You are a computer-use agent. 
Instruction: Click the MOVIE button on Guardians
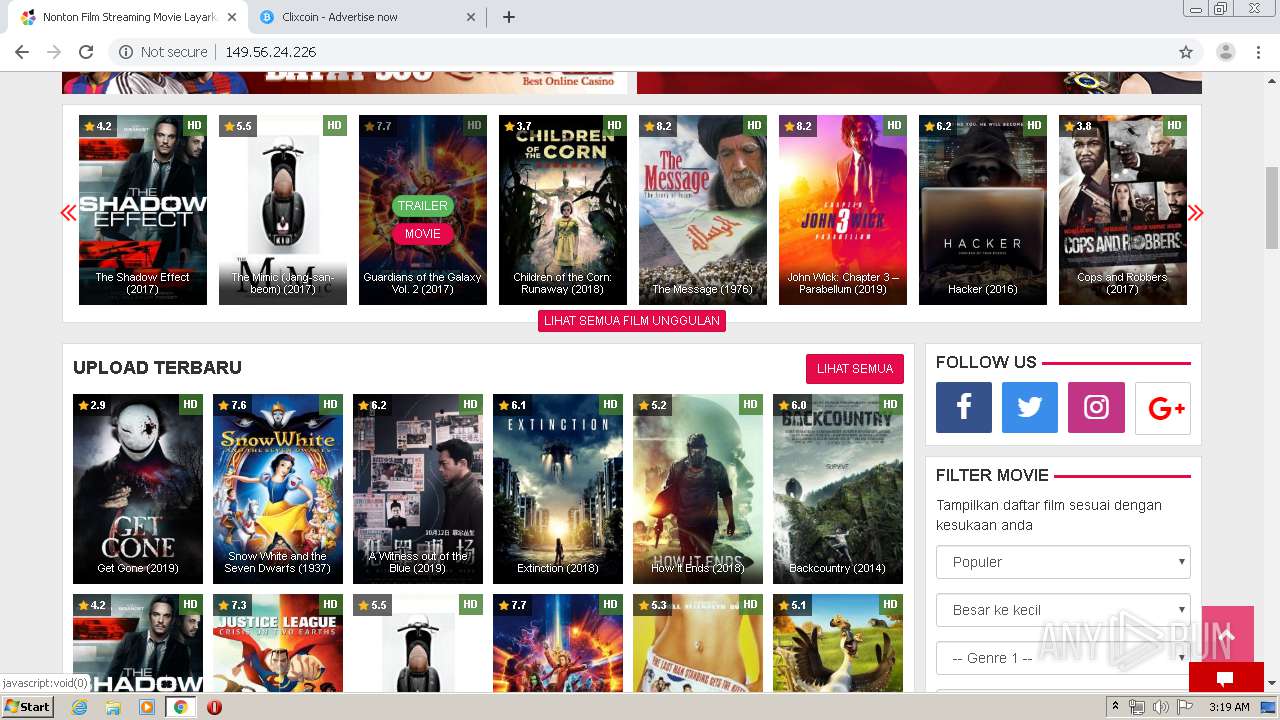click(423, 234)
